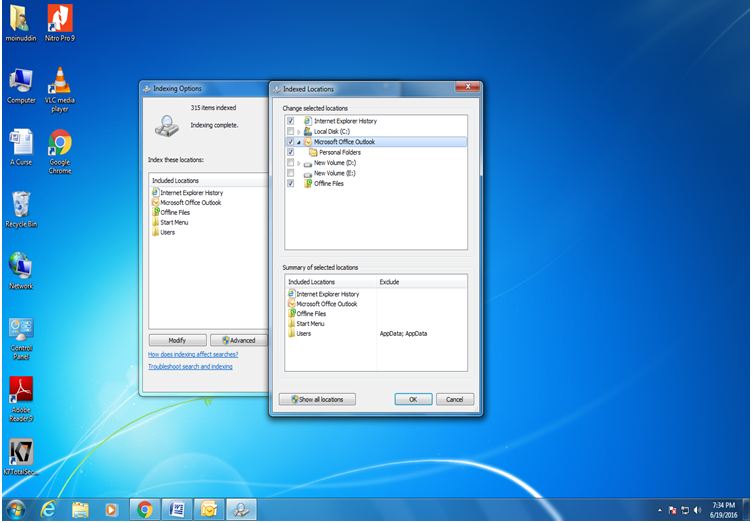Close the Indexed Locations dialog
Screen dimensions: 753x523
[x=467, y=87]
